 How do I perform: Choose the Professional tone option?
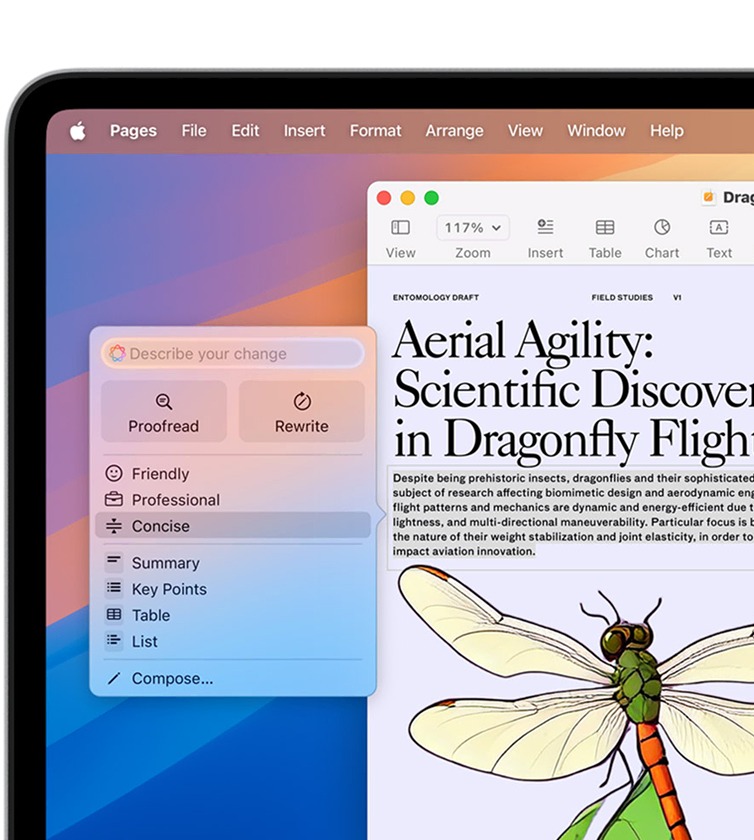click(x=233, y=500)
